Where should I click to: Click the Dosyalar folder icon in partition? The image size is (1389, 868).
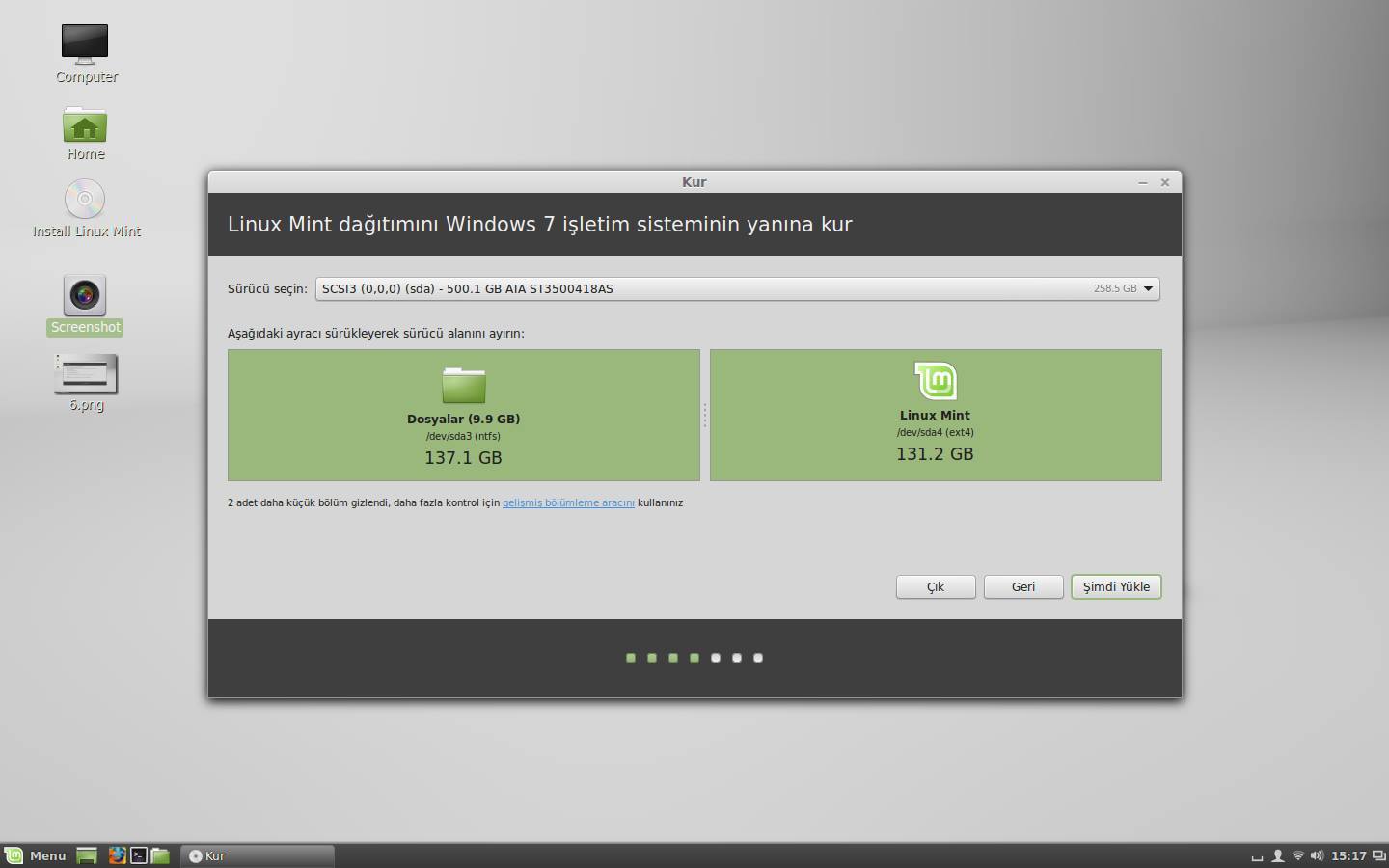point(464,385)
